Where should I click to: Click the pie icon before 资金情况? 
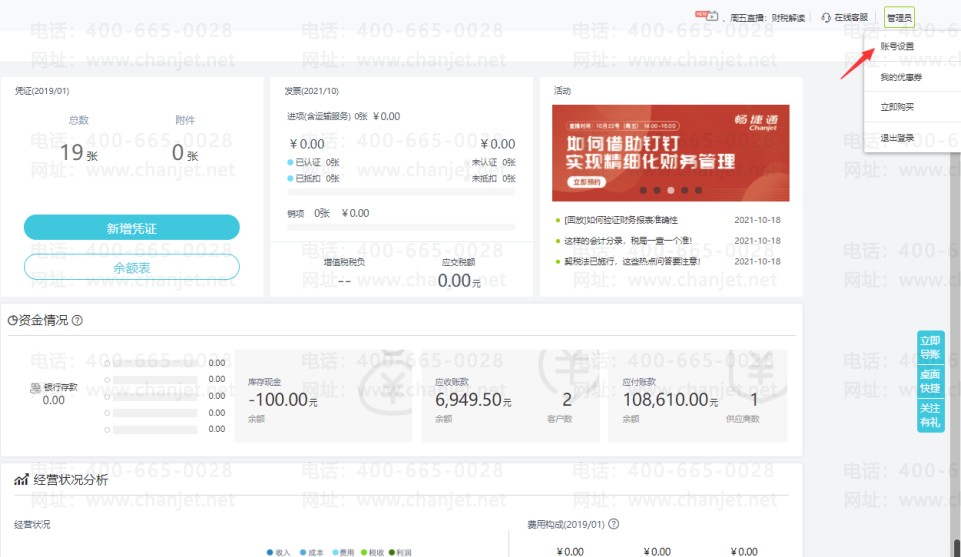click(12, 320)
